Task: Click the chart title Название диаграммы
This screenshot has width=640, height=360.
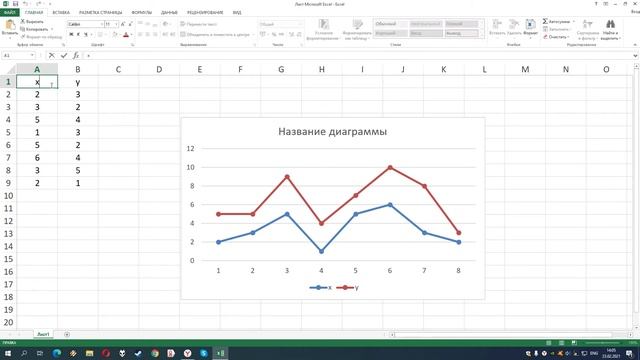Action: pyautogui.click(x=332, y=131)
